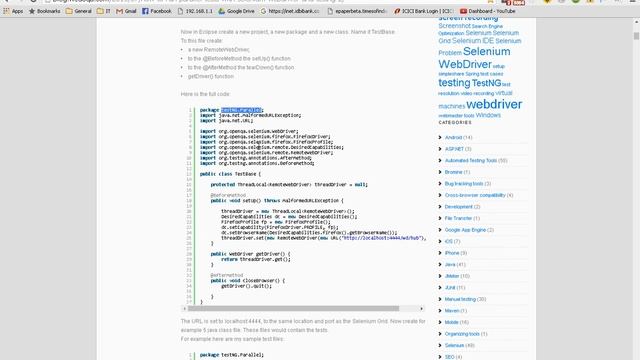The image size is (640, 360).
Task: Click the video recording tag
Action: pos(477,93)
